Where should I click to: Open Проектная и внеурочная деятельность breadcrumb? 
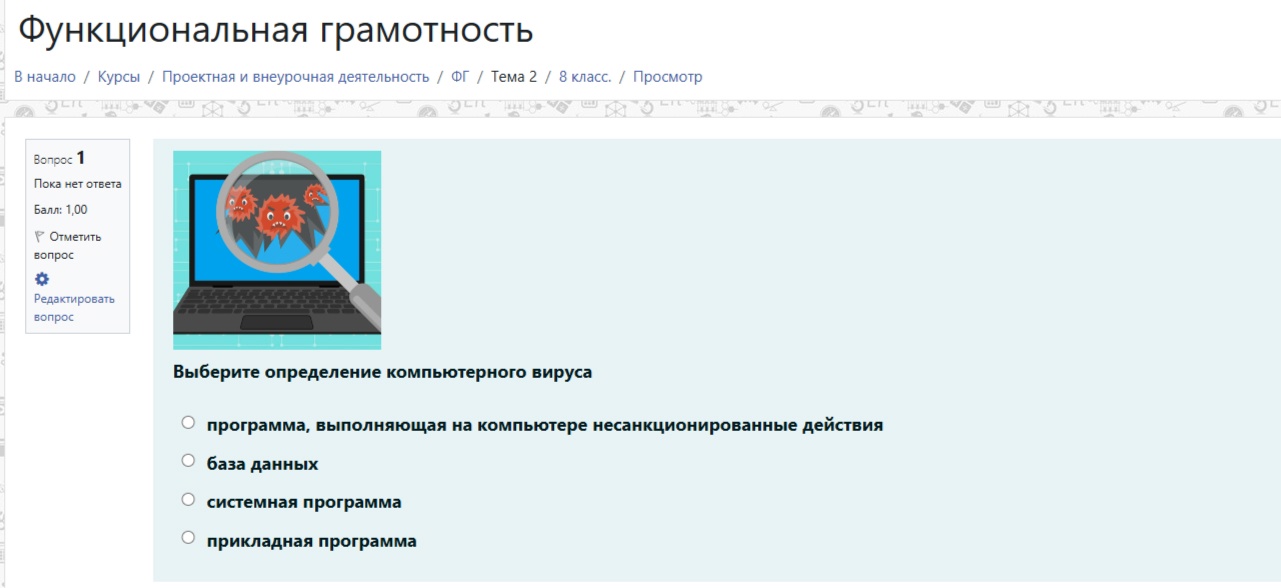(296, 77)
